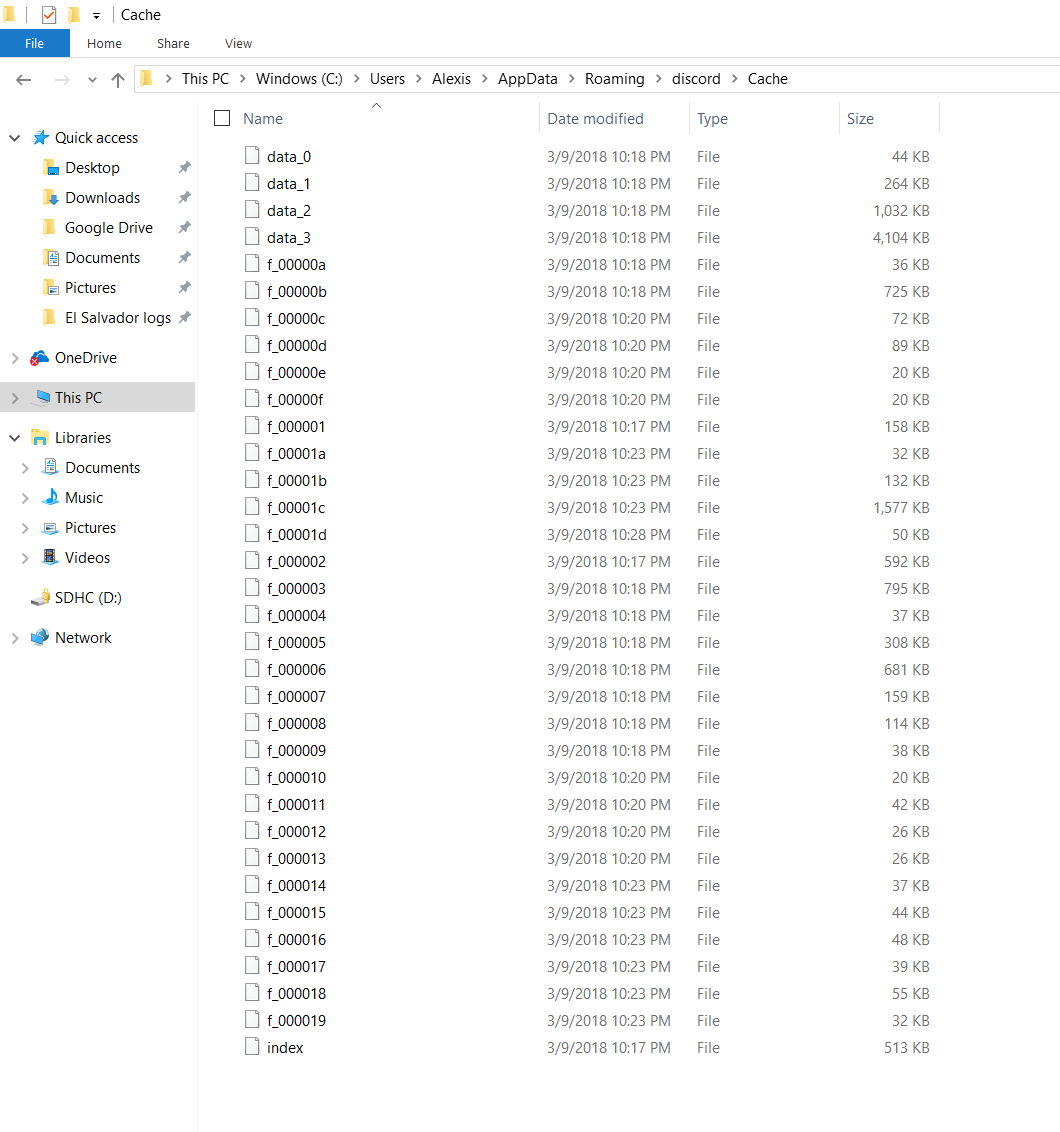Image resolution: width=1060 pixels, height=1132 pixels.
Task: Click the 1,577 KB size cell
Action: click(x=900, y=508)
